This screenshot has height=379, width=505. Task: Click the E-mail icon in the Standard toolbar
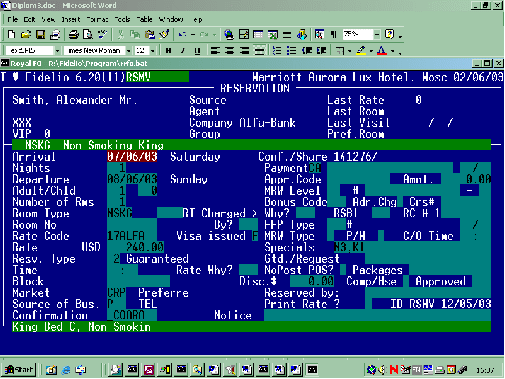click(55, 34)
